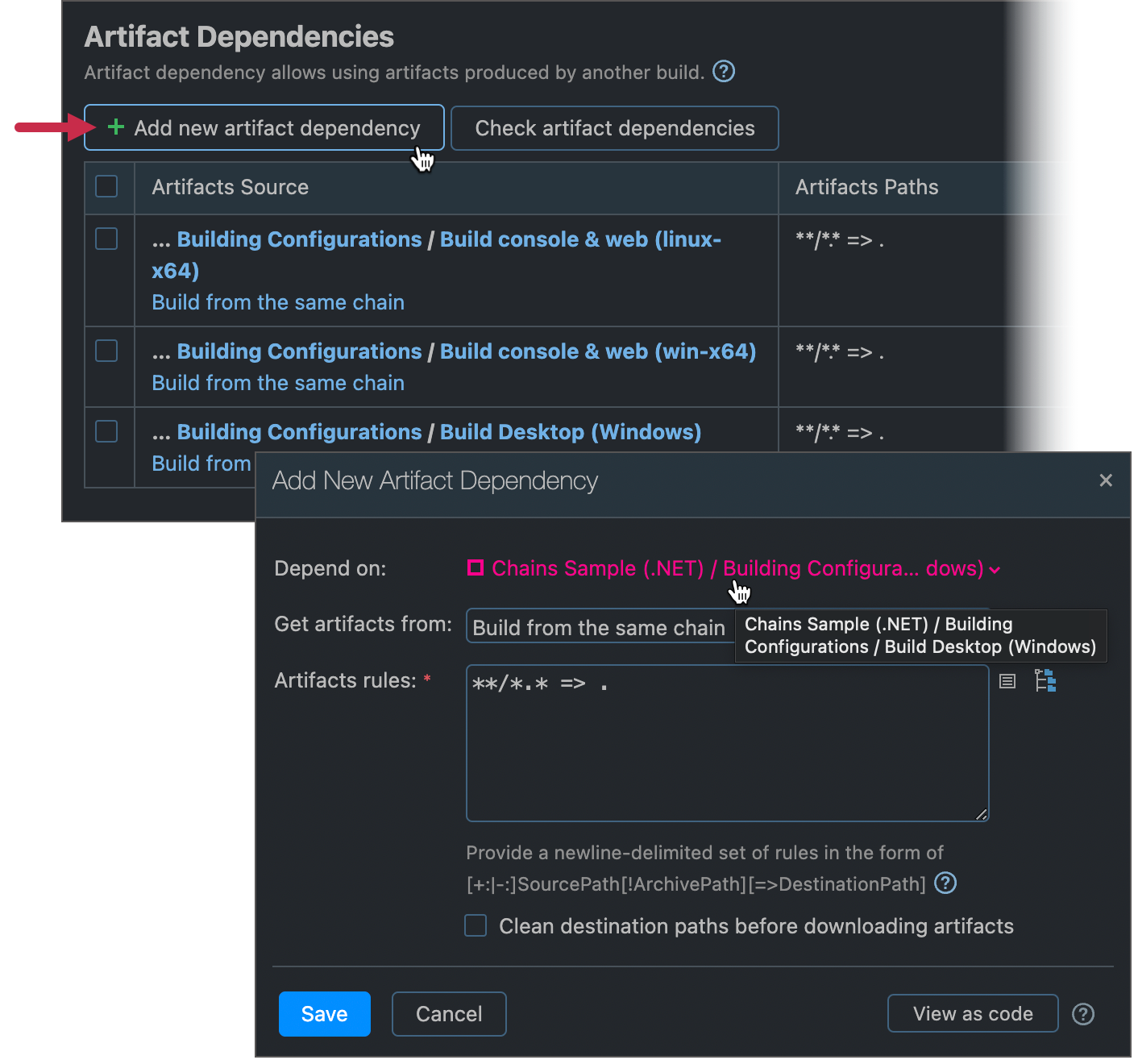Close the Add New Artifact Dependency dialog
Screen dimensions: 1138x1064
point(1105,480)
